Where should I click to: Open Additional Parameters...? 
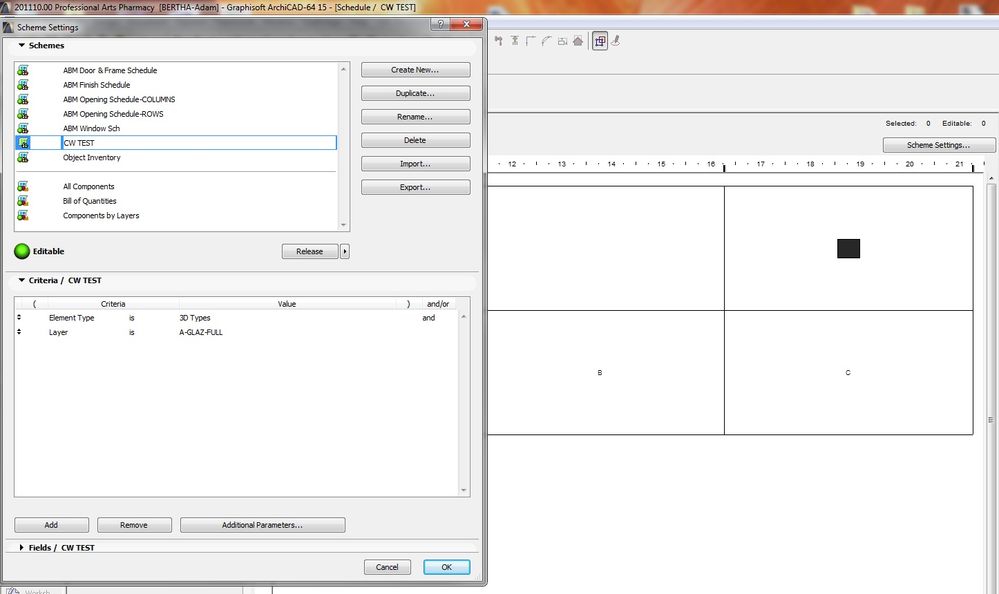tap(262, 525)
